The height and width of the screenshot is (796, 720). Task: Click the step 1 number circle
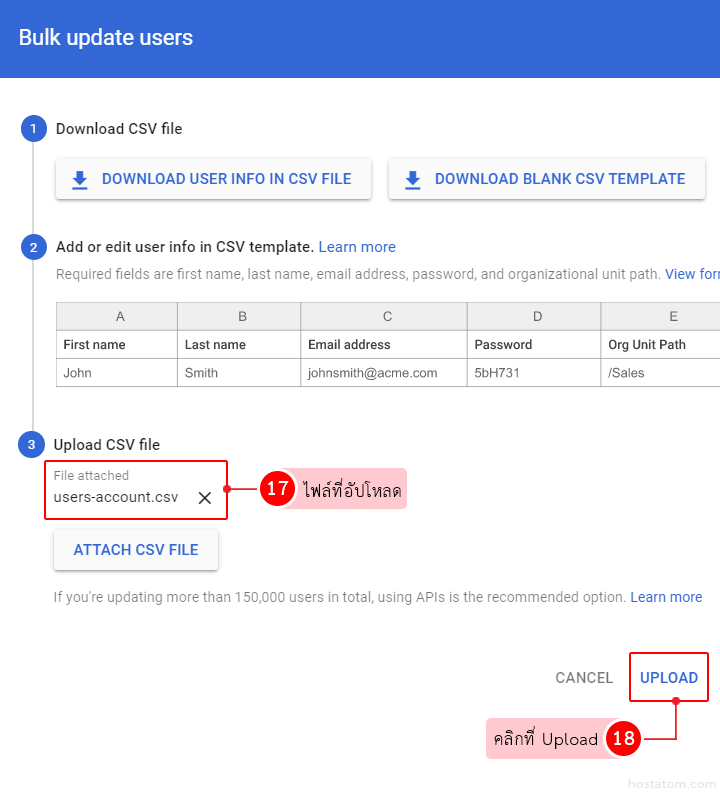34,129
